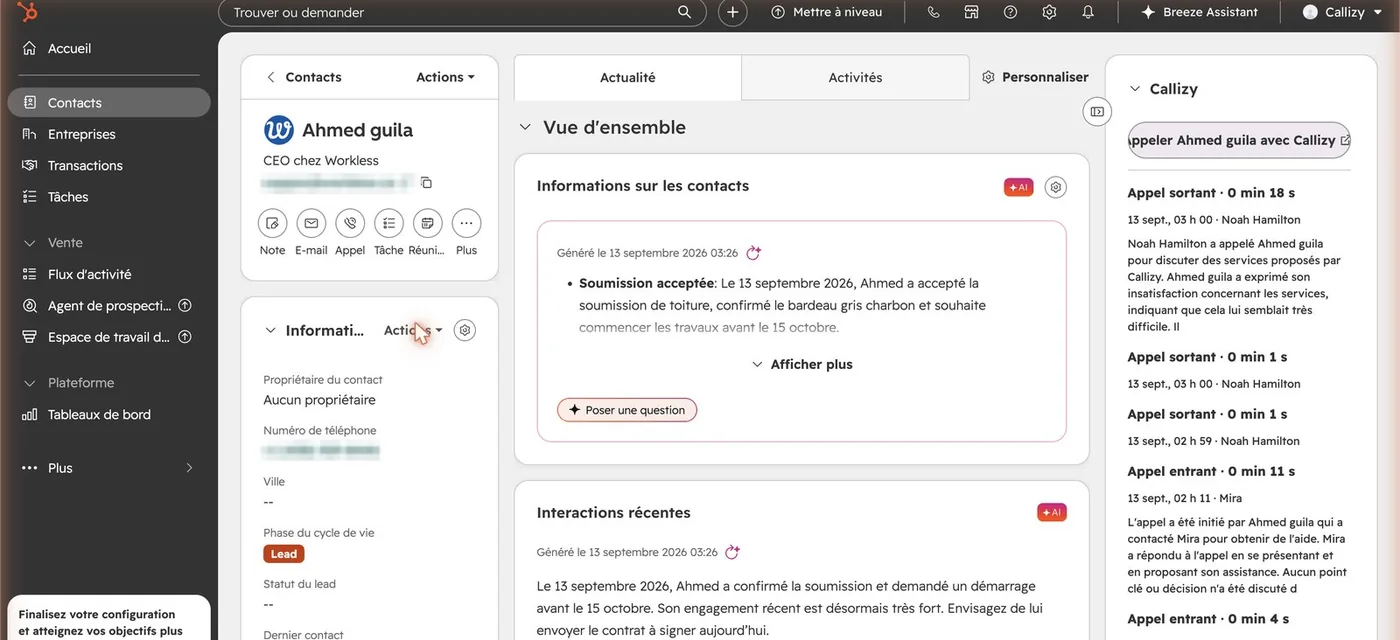This screenshot has height=640, width=1400.
Task: Open gear settings of the Informati... section
Action: tap(464, 330)
